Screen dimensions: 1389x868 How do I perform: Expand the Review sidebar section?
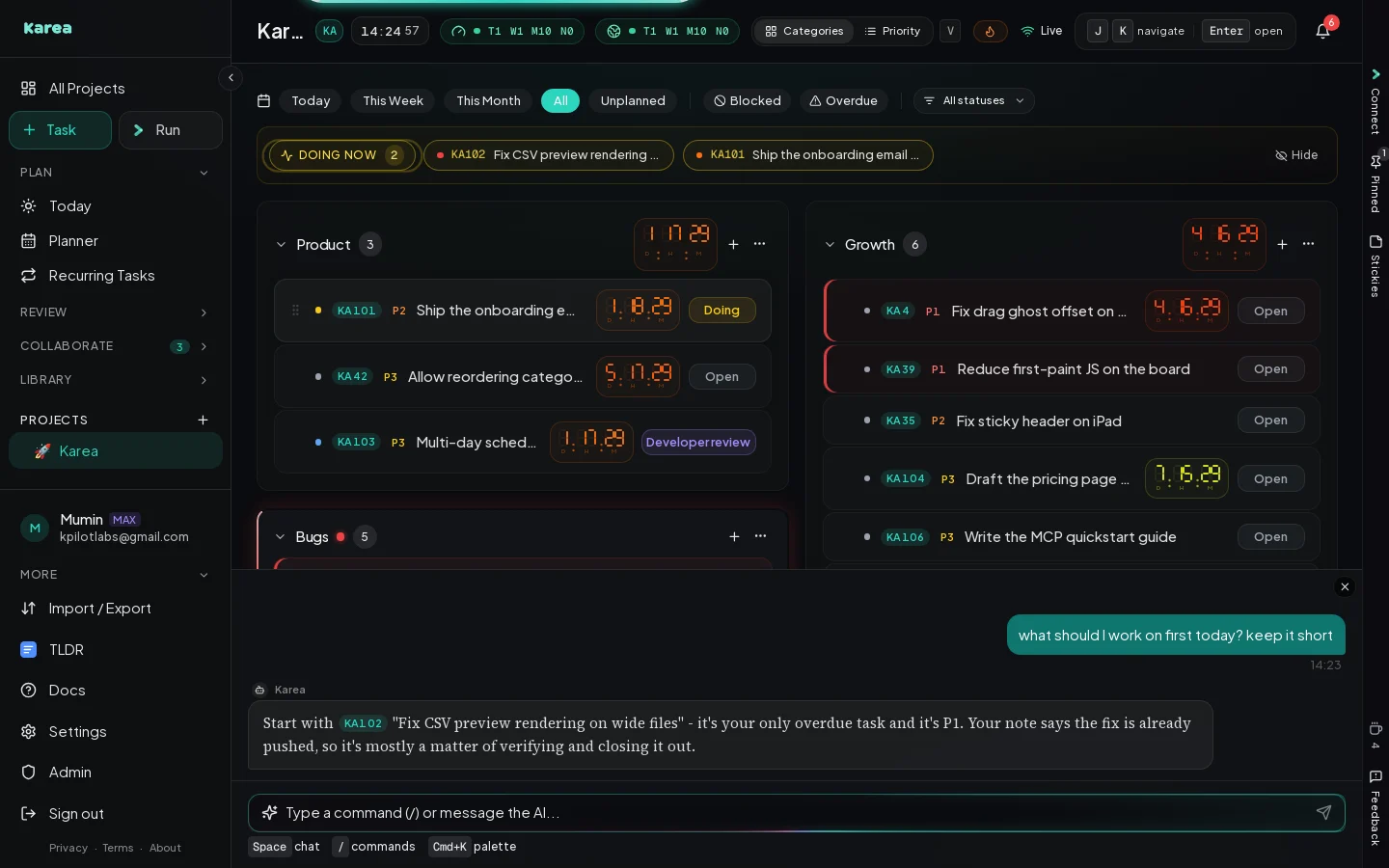[x=115, y=312]
